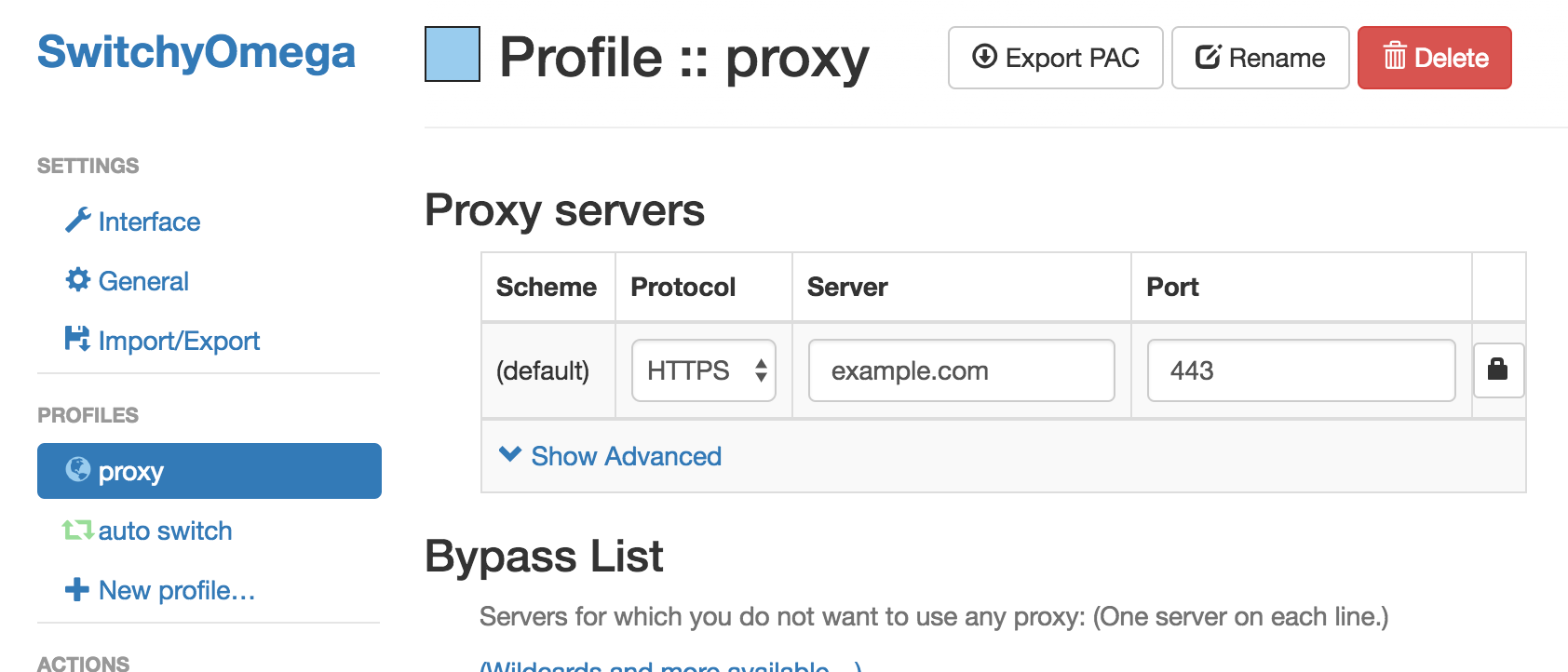1568x672 pixels.
Task: Open the profile color swatch picker
Action: 453,54
